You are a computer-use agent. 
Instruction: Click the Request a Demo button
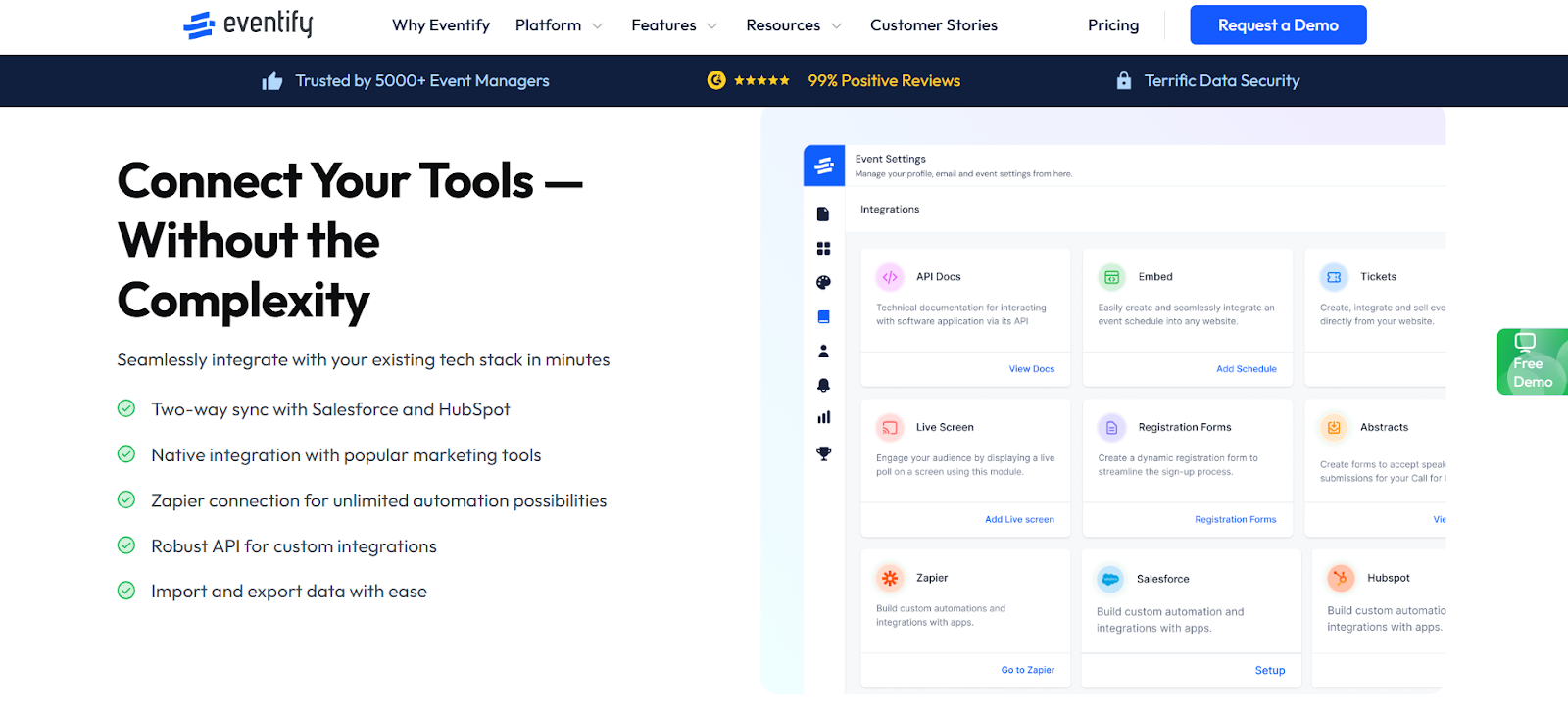tap(1278, 25)
